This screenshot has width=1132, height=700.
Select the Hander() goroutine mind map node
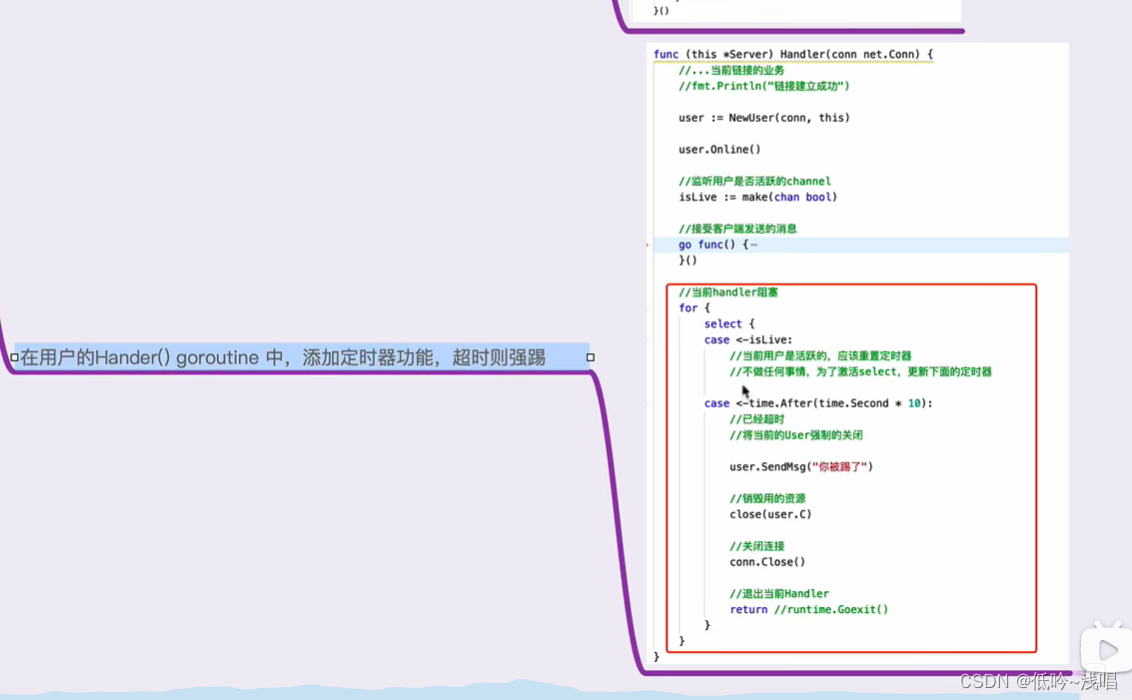(x=283, y=357)
